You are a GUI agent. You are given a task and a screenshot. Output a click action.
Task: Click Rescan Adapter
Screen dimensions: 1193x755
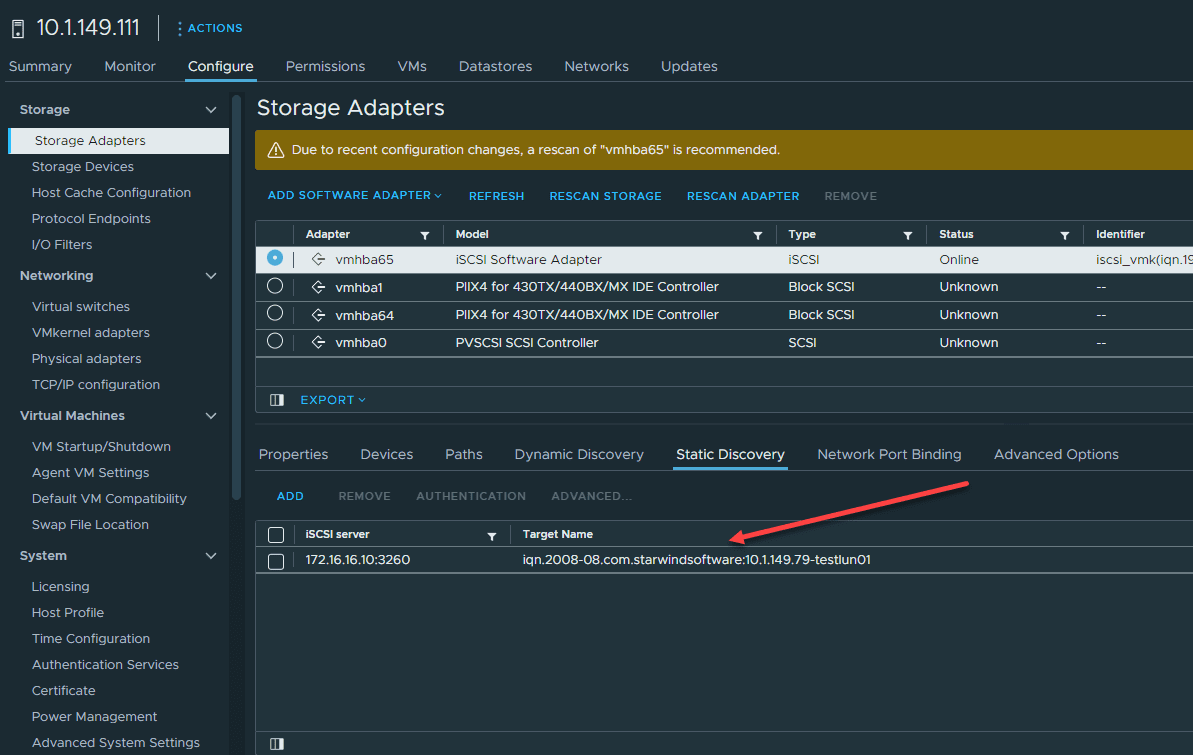click(742, 196)
